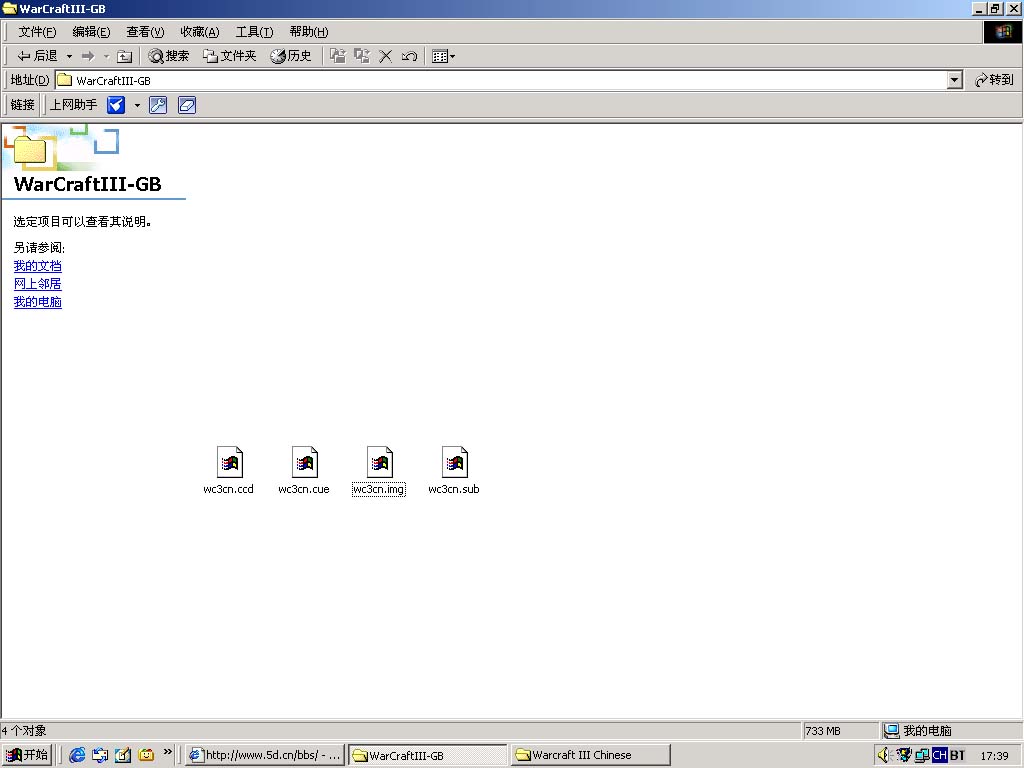Go back with the 后退 button
The width and height of the screenshot is (1024, 768).
point(37,56)
